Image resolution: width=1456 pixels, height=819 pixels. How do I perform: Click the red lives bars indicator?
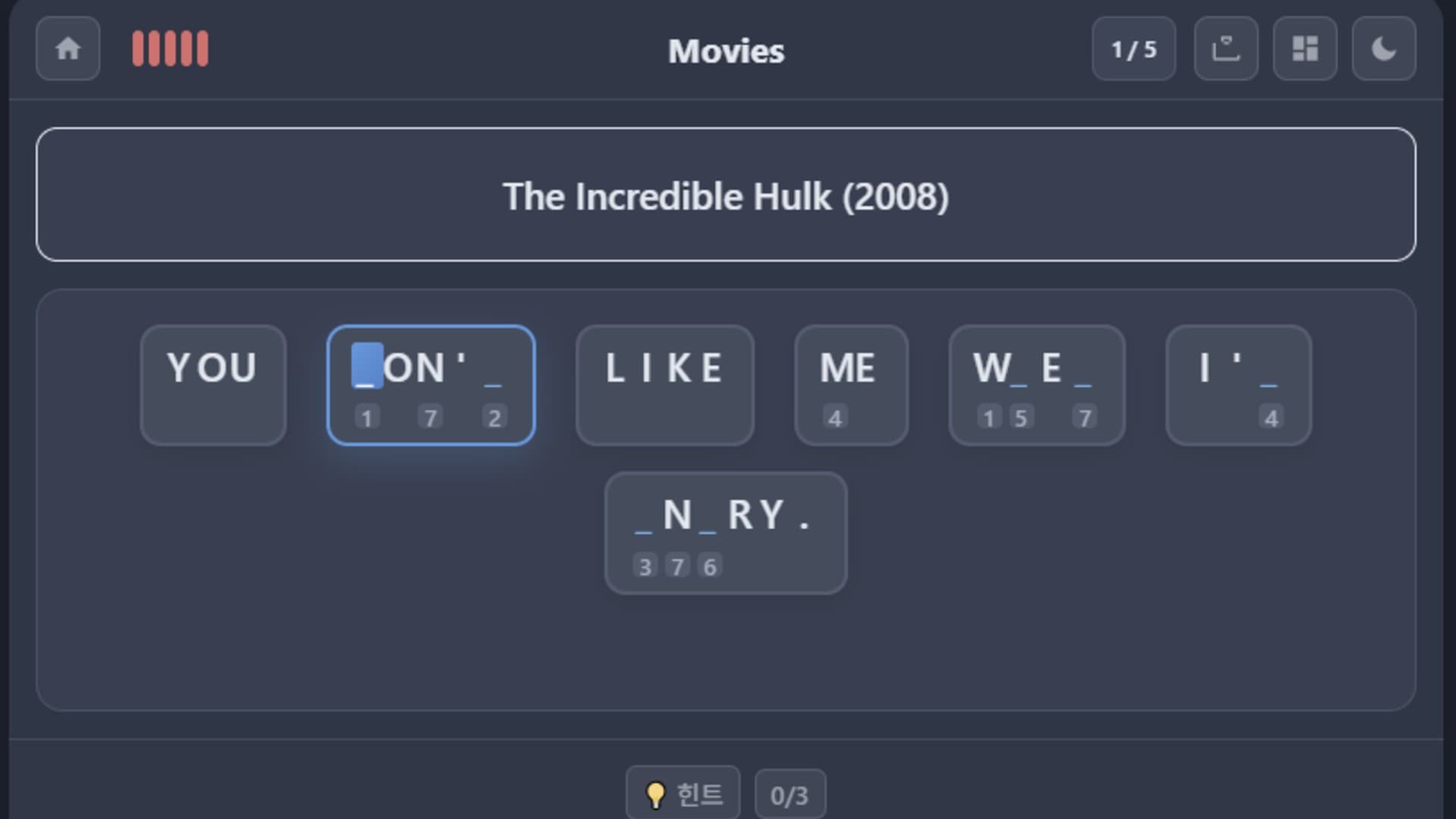[170, 49]
